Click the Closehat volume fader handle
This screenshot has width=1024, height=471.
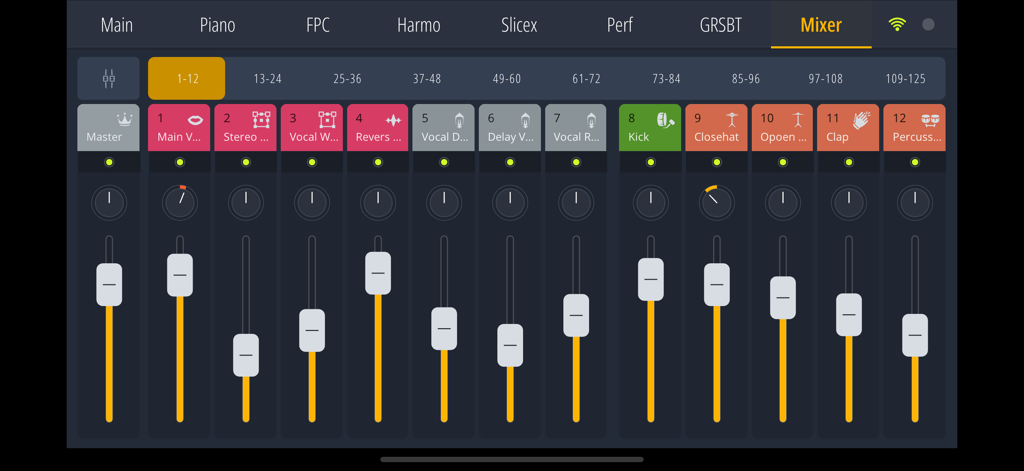point(716,285)
